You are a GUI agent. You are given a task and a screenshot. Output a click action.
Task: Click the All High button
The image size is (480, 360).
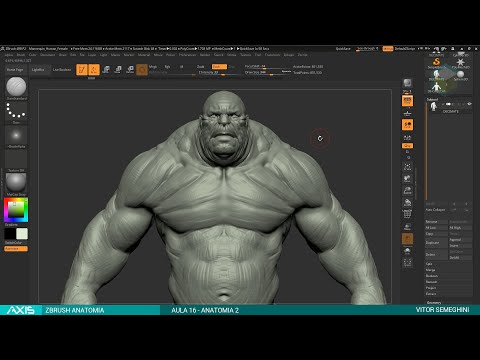460,228
